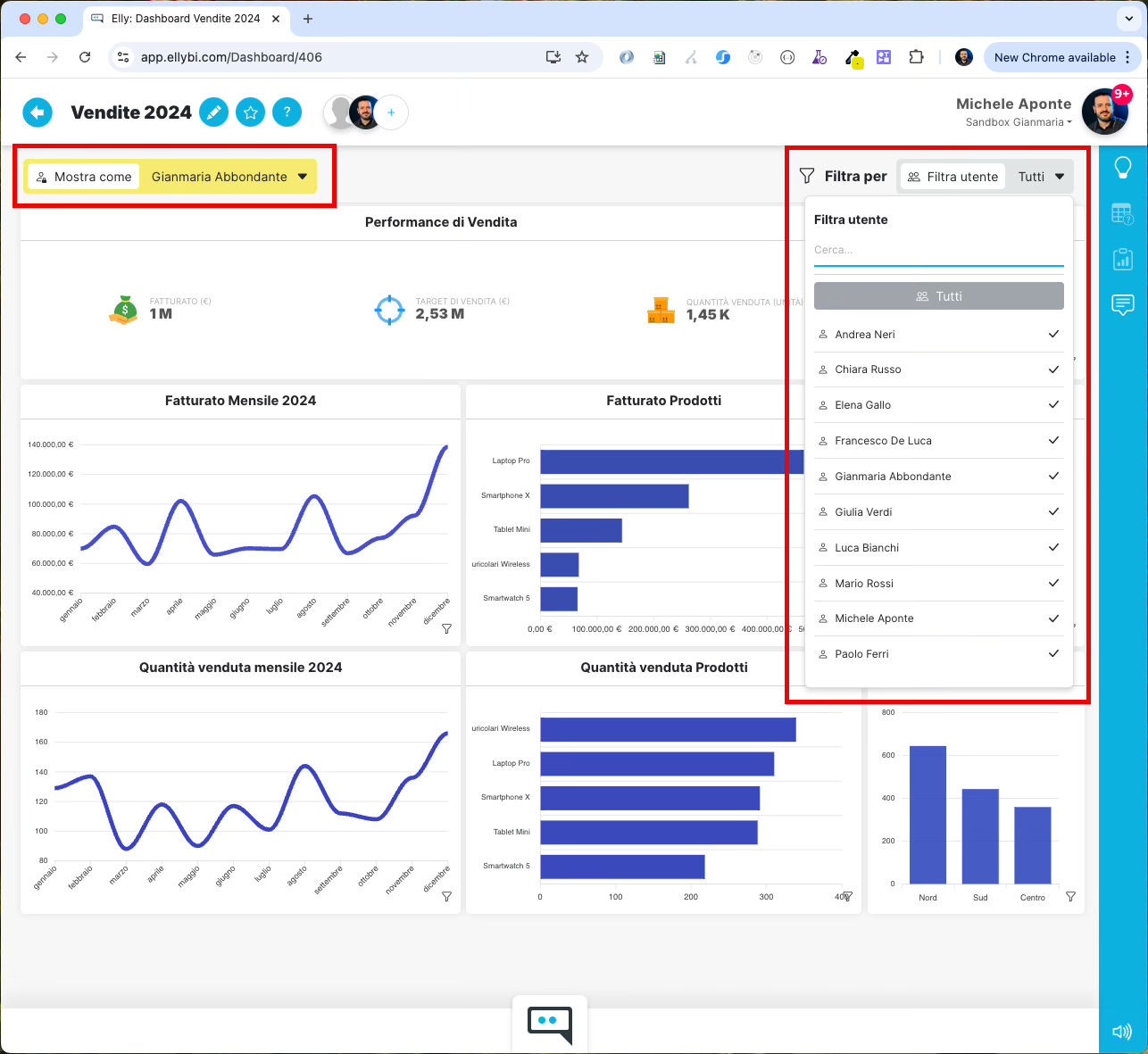Open Chrome three-dot menu

coord(1128,57)
